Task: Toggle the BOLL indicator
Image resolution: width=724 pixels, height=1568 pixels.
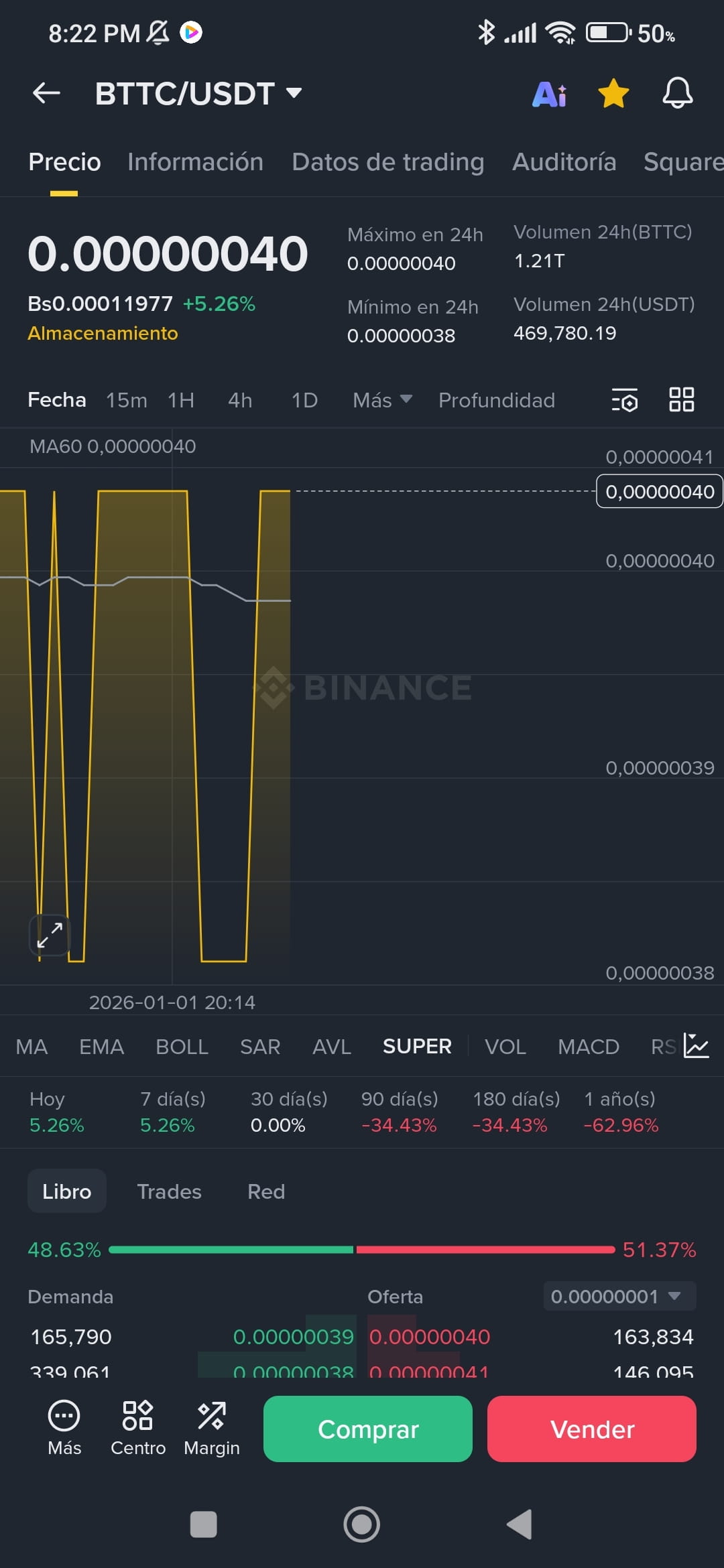Action: [182, 1047]
